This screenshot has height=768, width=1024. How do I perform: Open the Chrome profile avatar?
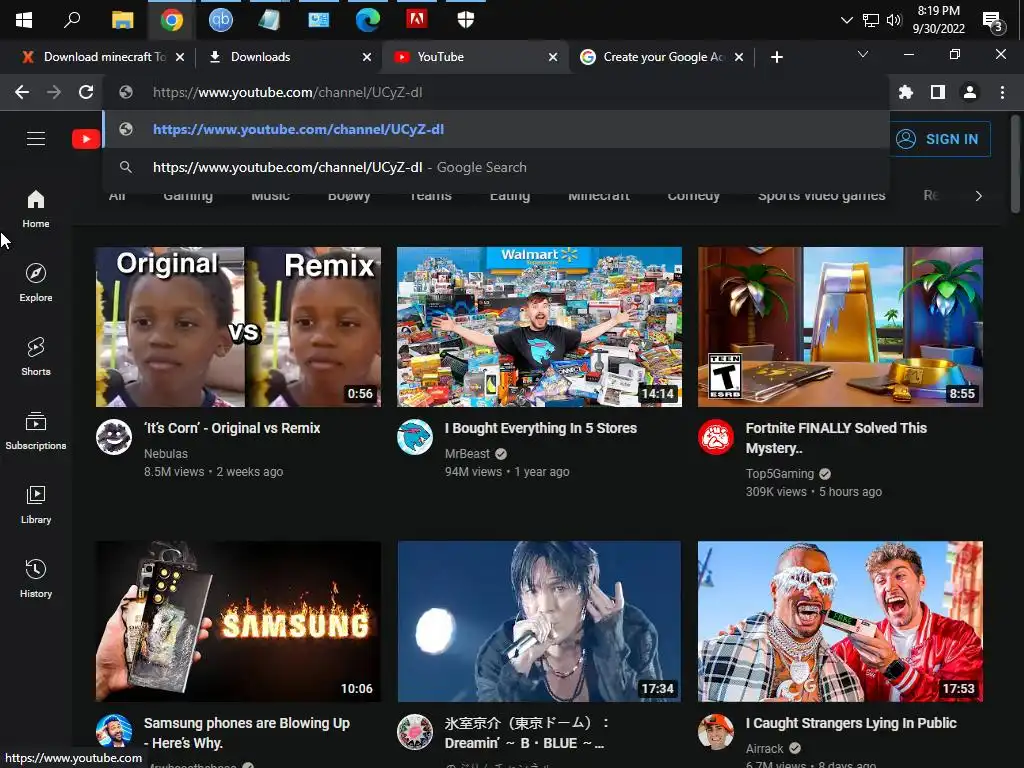coord(970,92)
